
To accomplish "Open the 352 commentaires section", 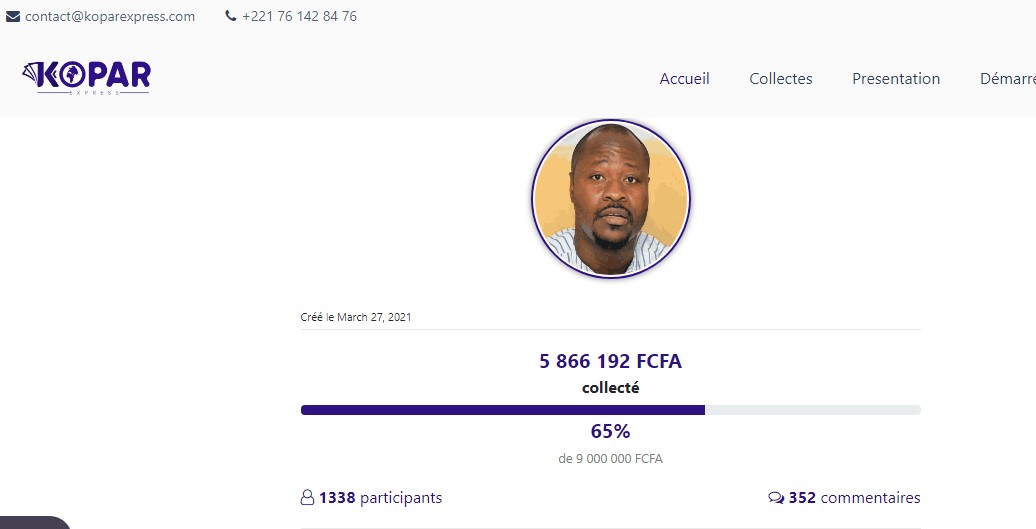I will click(x=854, y=498).
